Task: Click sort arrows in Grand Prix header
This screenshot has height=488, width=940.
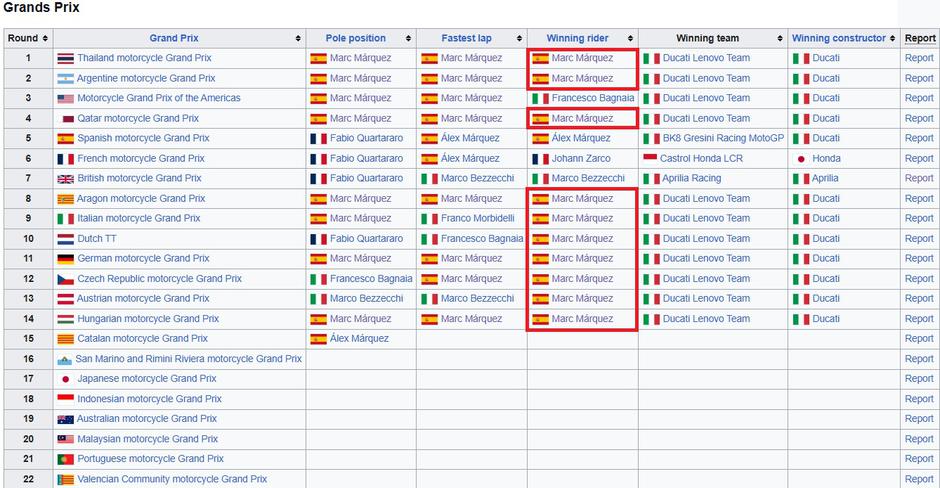Action: [x=298, y=38]
